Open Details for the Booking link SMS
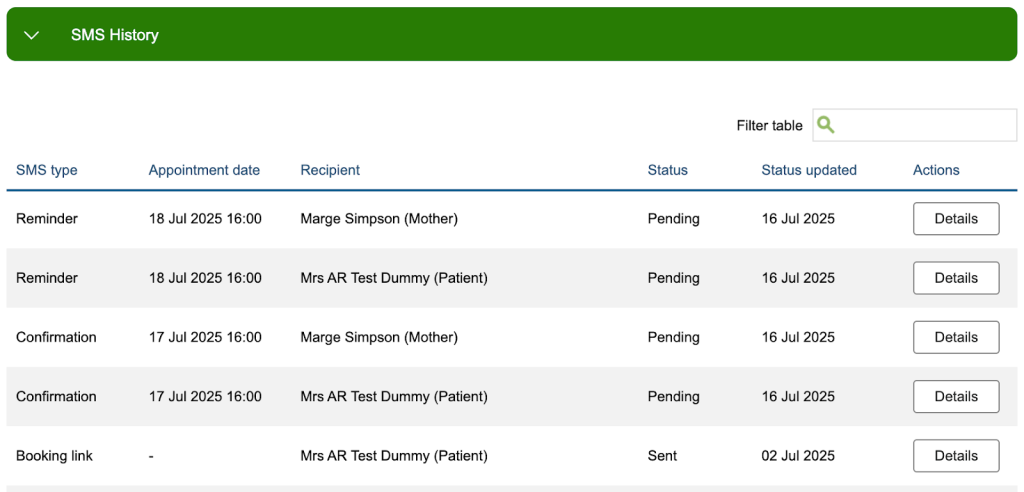Viewport: 1024px width, 492px height. [955, 456]
